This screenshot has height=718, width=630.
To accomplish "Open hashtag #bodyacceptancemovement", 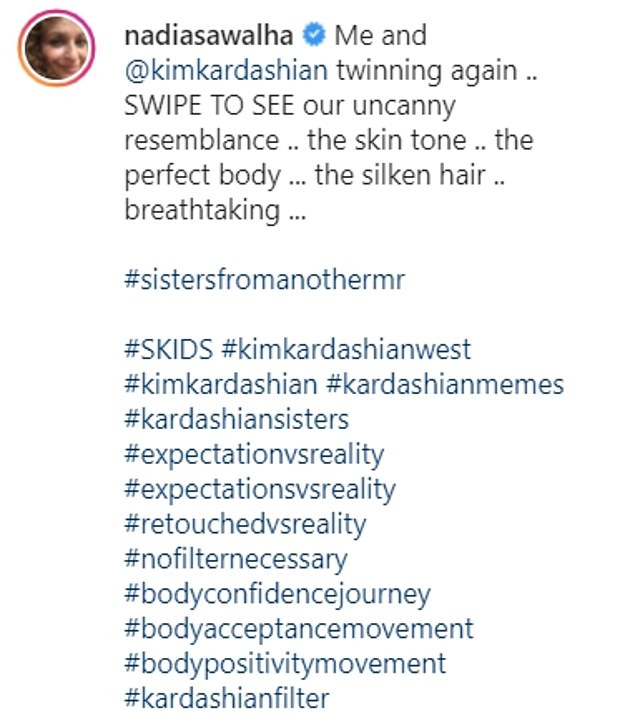I will (299, 629).
